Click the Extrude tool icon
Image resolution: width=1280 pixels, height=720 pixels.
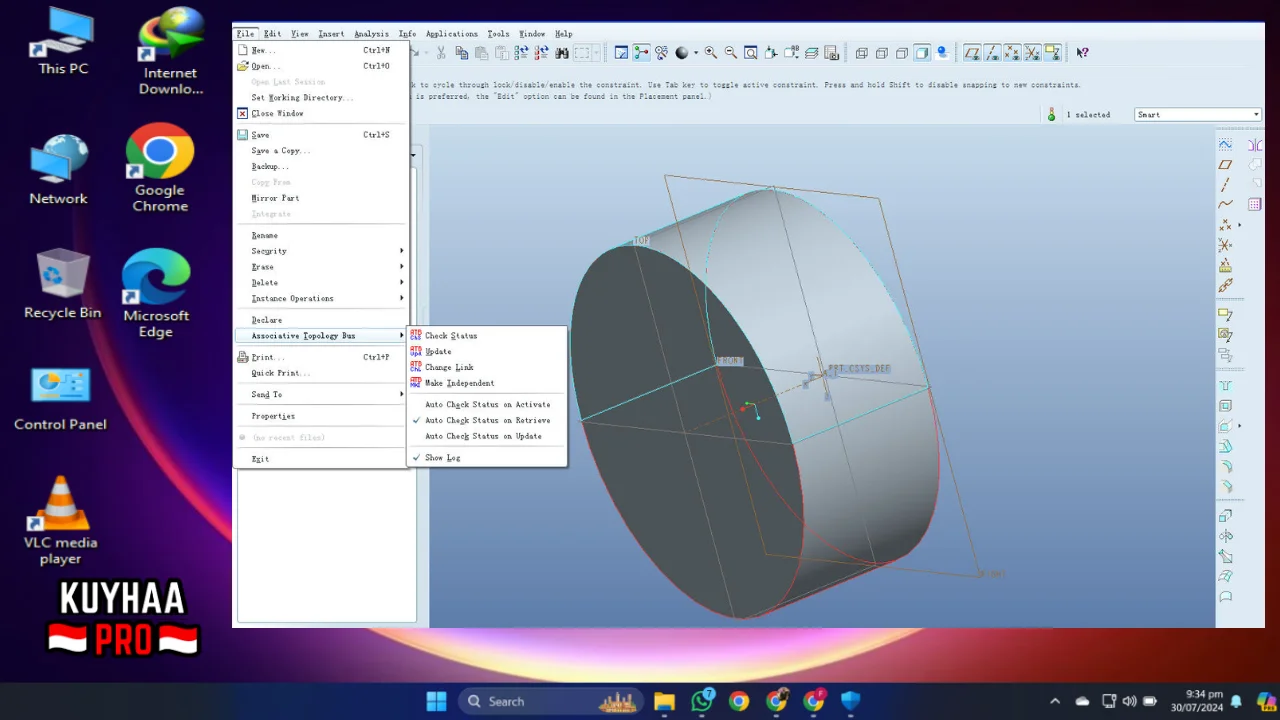pos(1225,516)
